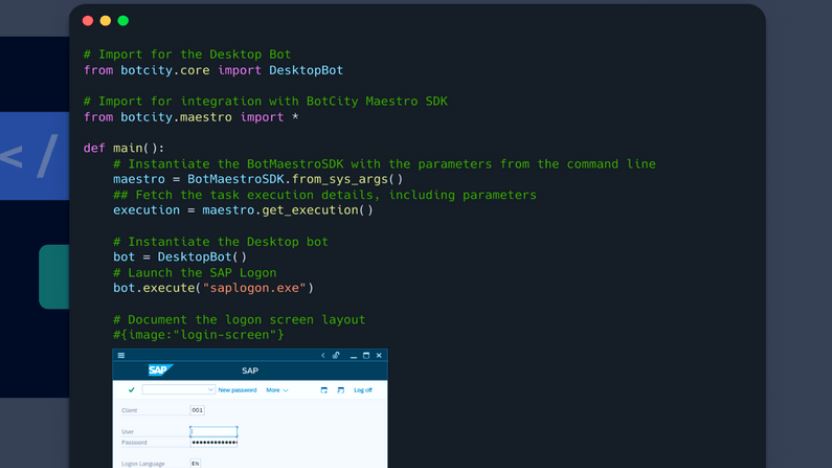Click the green checkmark Enter icon in SAP
832x468 pixels.
pos(131,390)
